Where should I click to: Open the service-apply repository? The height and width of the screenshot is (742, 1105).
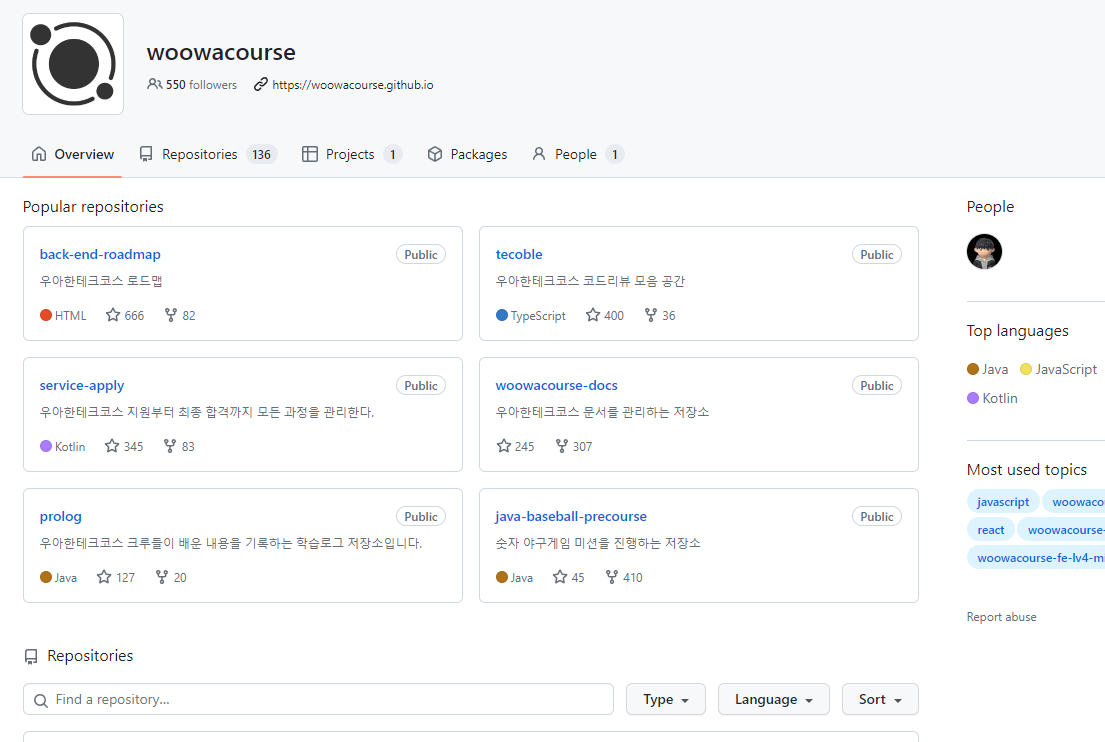(x=82, y=385)
